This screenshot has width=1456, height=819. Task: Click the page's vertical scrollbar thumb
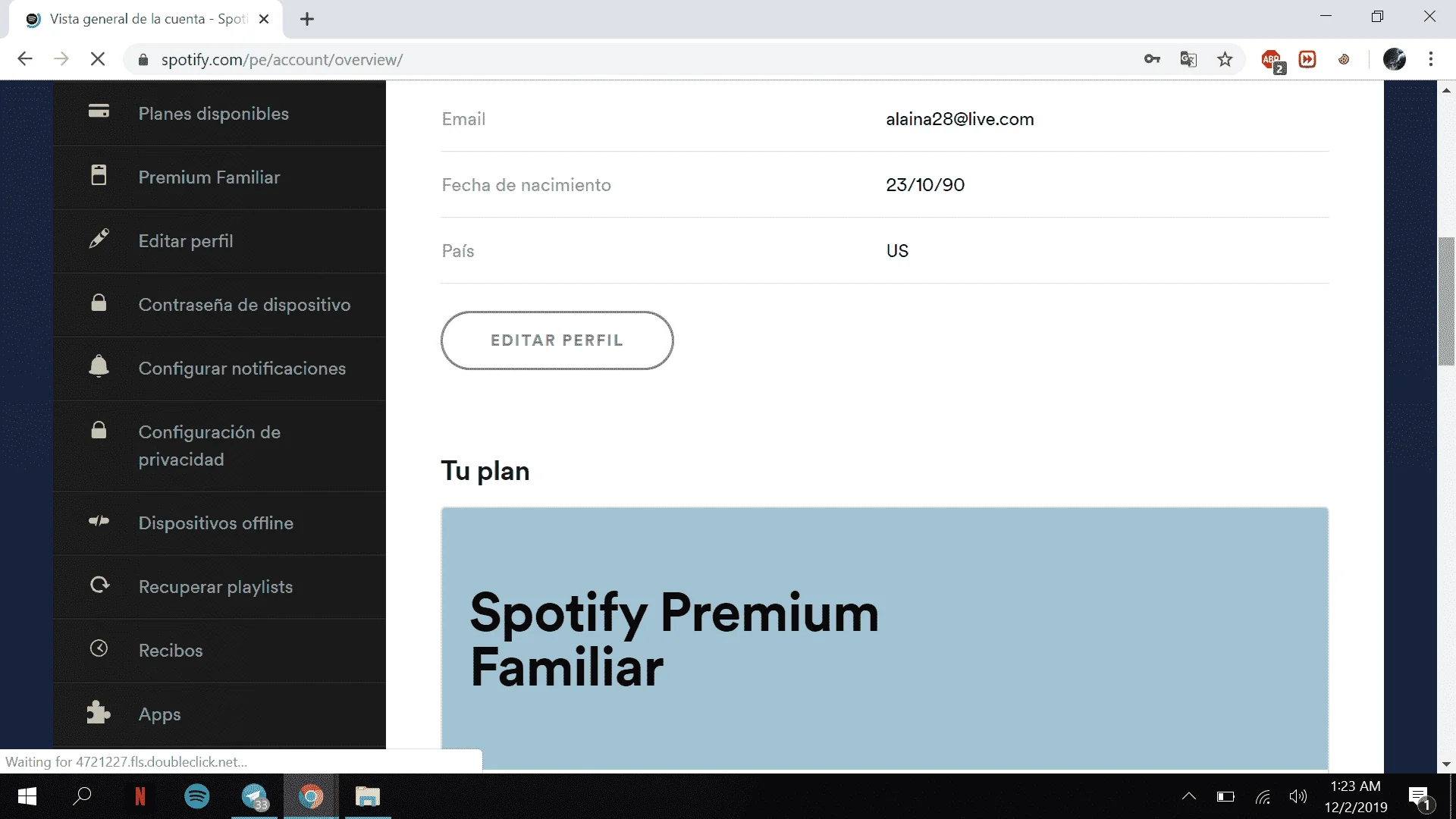coord(1446,301)
